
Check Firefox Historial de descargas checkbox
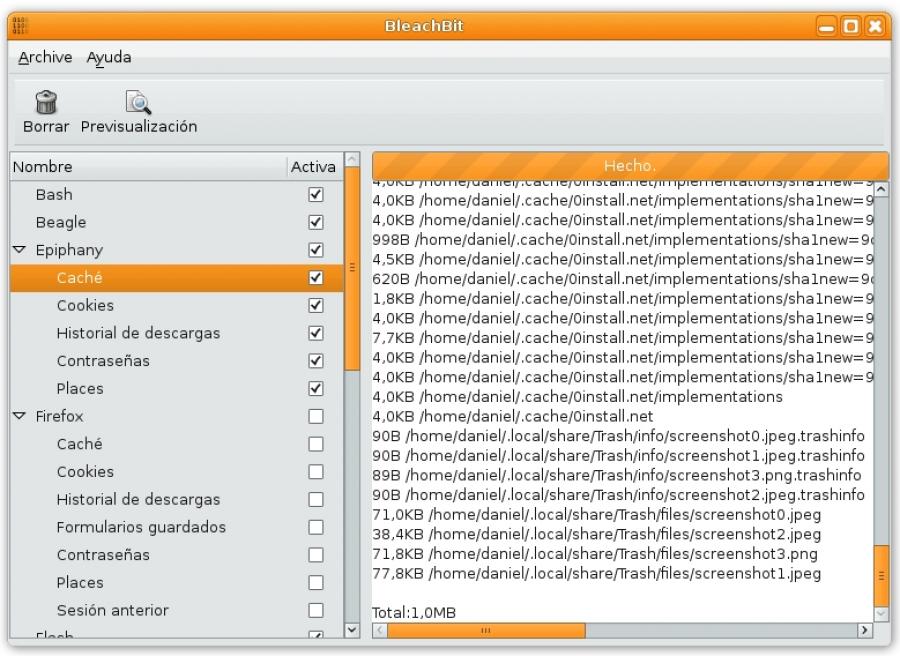point(316,499)
